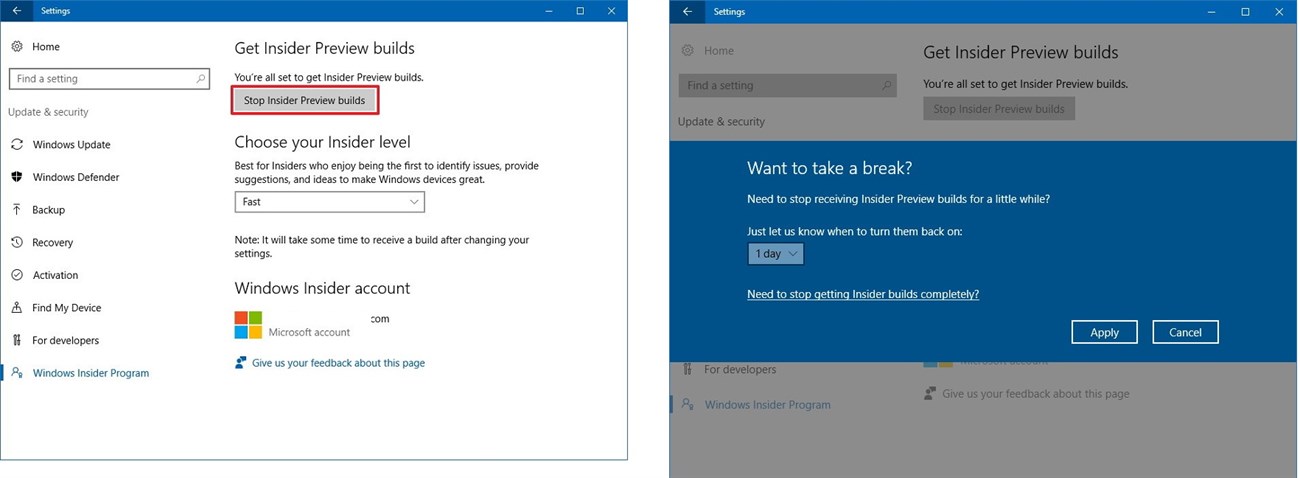Click the search magnifier icon in left window
Screen dimensions: 1300x478
click(201, 79)
